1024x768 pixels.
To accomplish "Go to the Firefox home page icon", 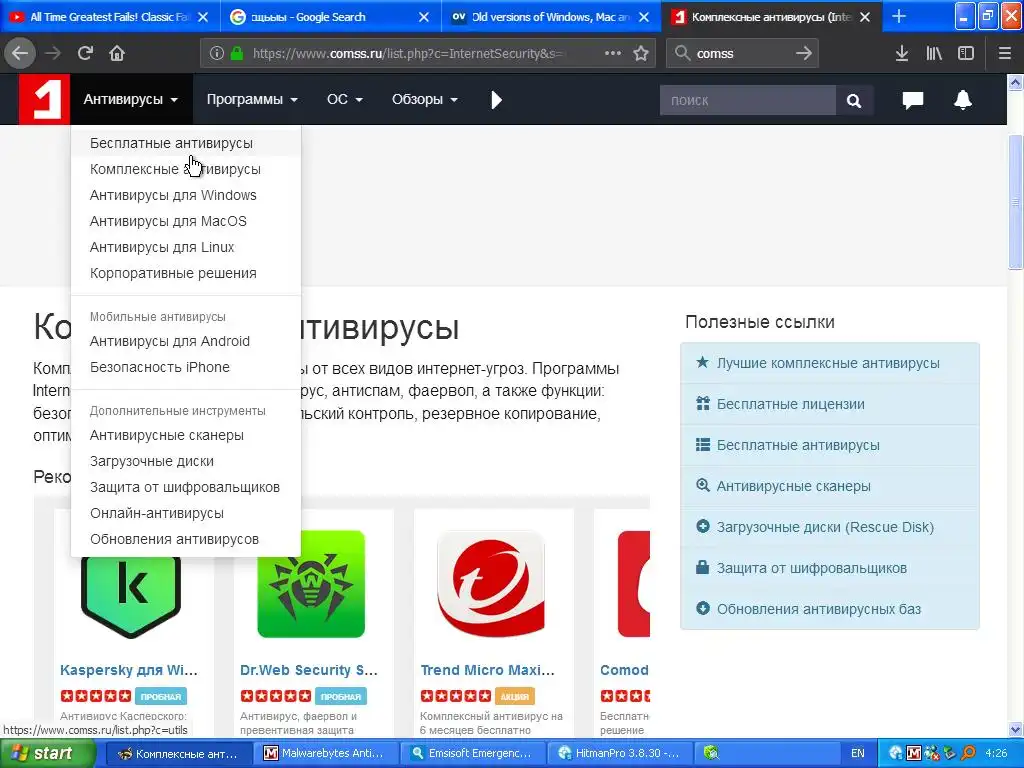I will pos(117,53).
